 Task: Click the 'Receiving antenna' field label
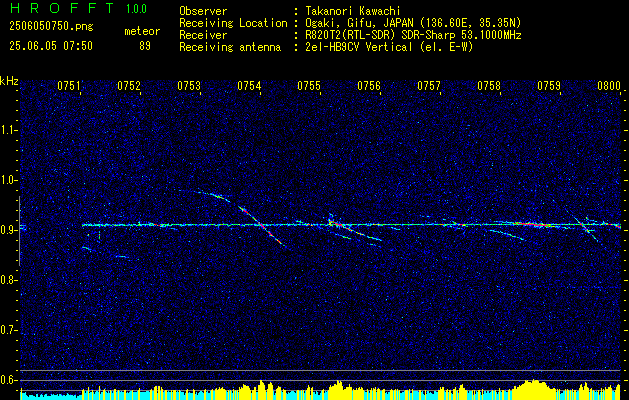click(230, 47)
